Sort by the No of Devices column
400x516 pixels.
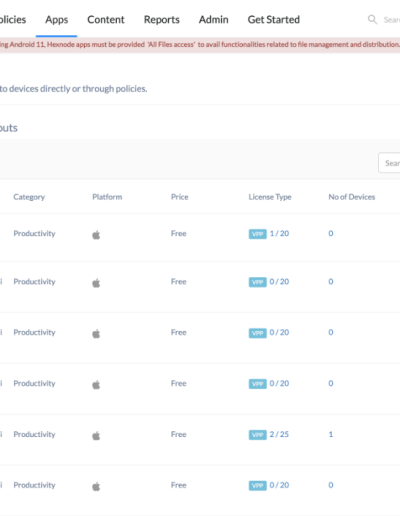click(352, 197)
